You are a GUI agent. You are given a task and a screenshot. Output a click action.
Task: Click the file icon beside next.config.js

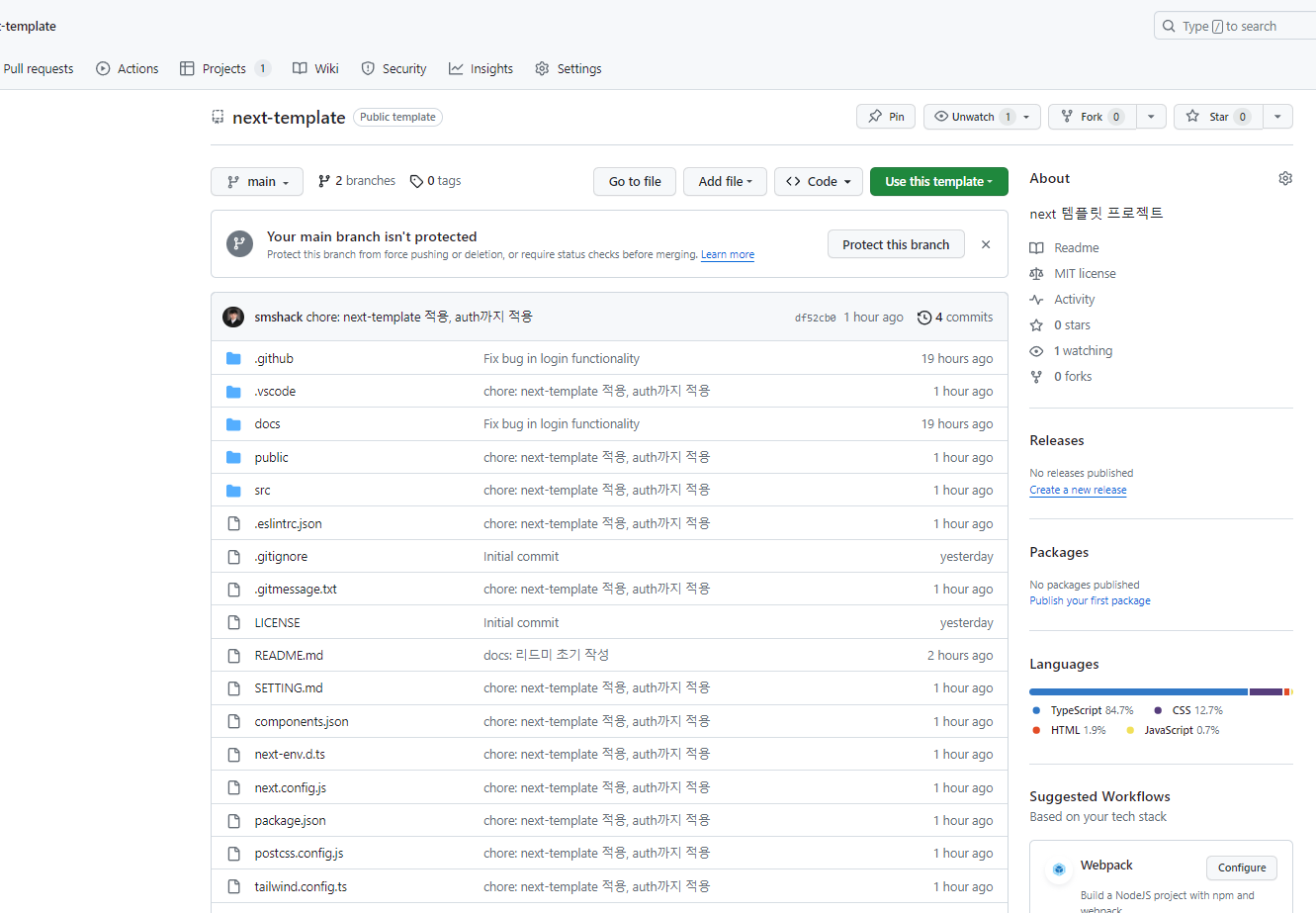tap(233, 787)
